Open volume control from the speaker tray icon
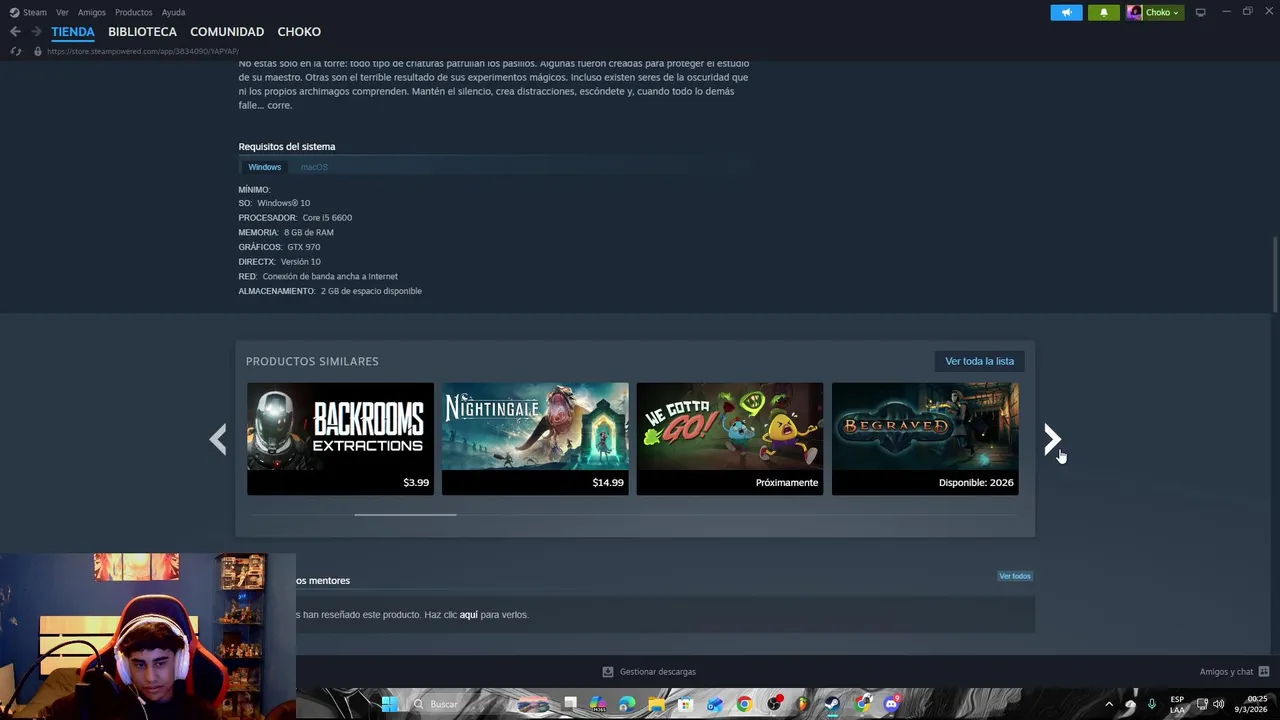1280x720 pixels. point(1218,704)
